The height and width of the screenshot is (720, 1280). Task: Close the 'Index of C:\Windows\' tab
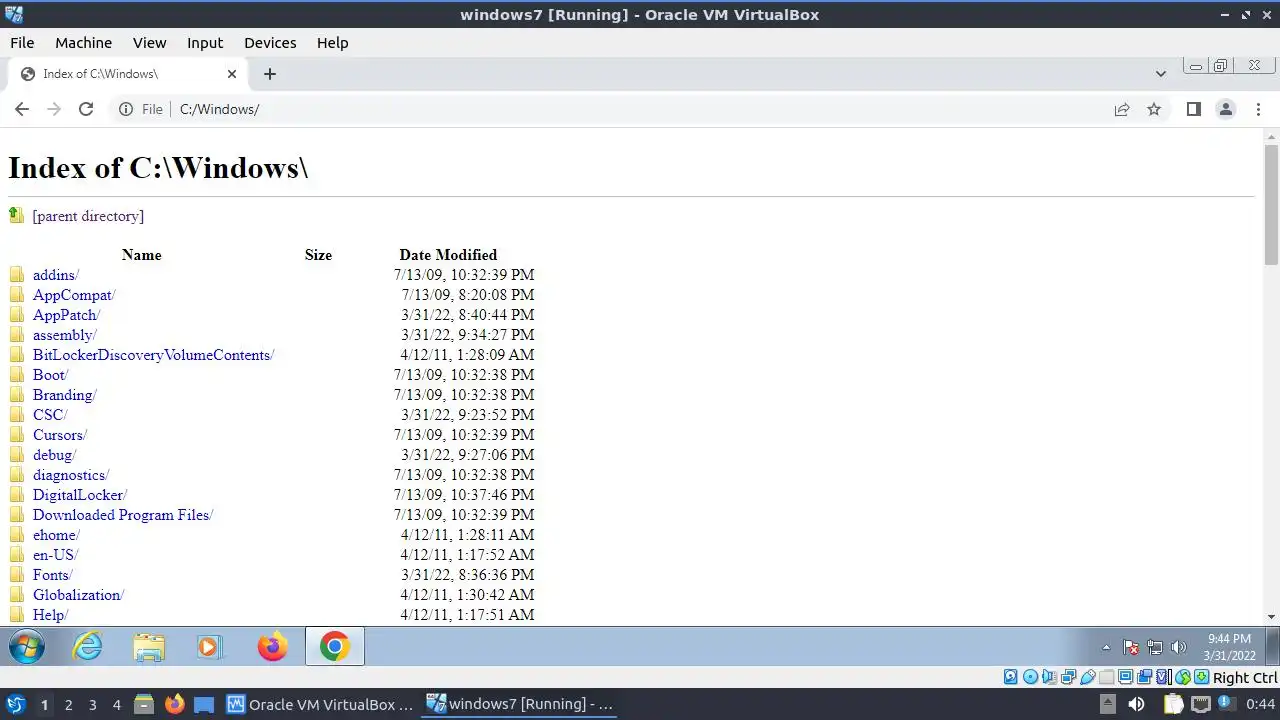point(232,74)
